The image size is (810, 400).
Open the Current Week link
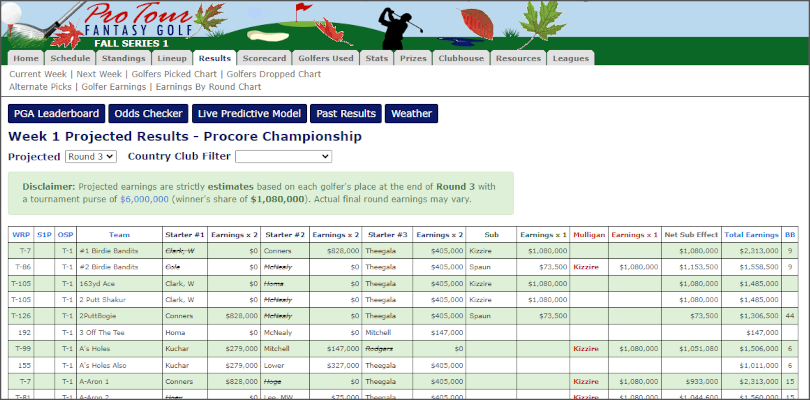pos(38,74)
